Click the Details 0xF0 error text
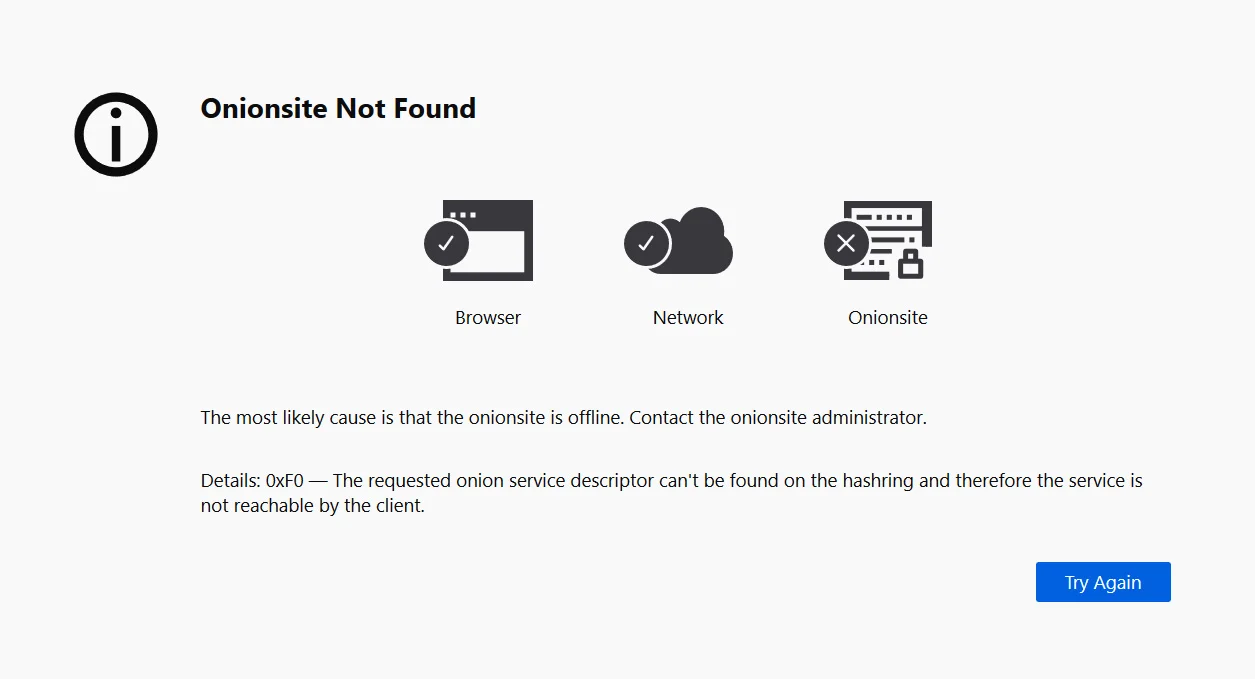 pos(671,493)
